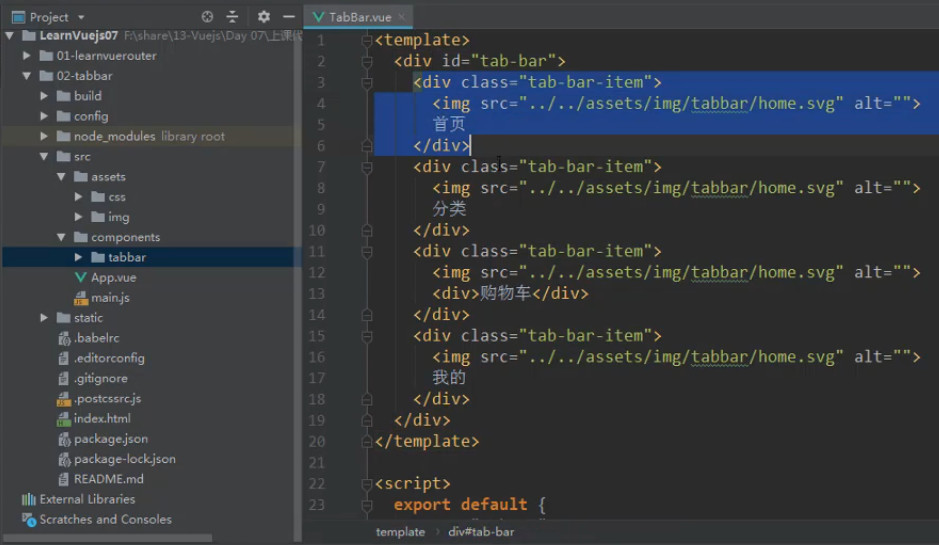Screen dimensions: 939x545
Task: Click the text 购物车 on line 13
Action: (505, 293)
